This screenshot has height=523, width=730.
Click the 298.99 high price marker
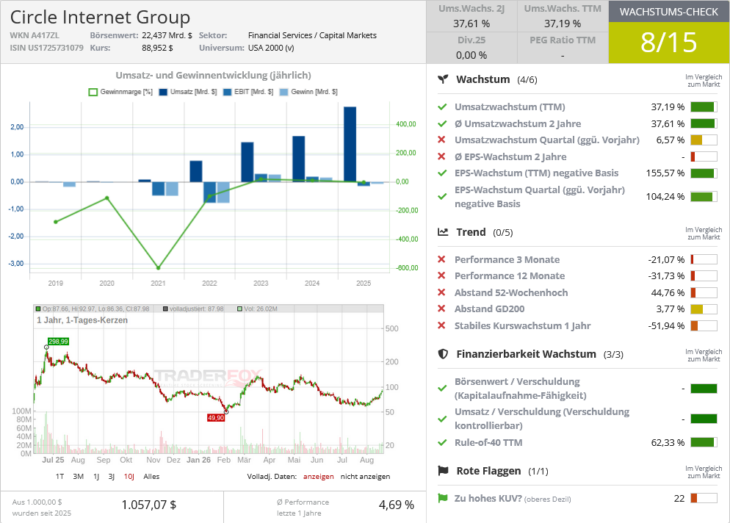(x=58, y=341)
